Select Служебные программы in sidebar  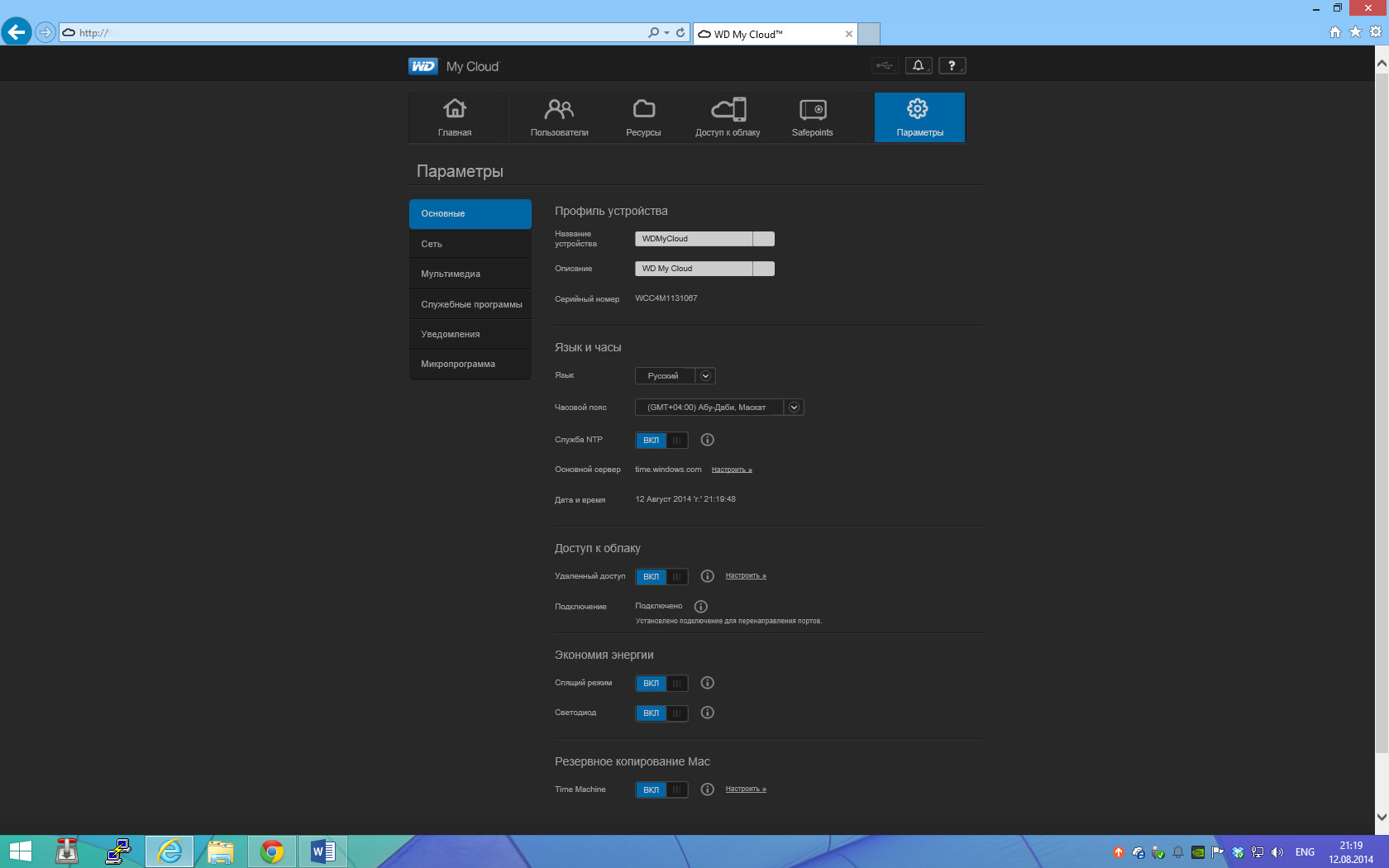tap(470, 304)
